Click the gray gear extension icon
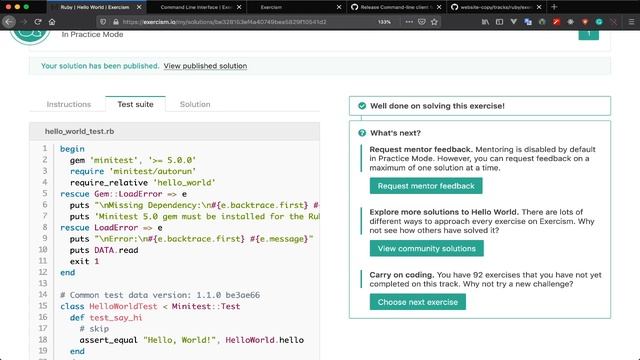The height and width of the screenshot is (360, 640). [571, 22]
